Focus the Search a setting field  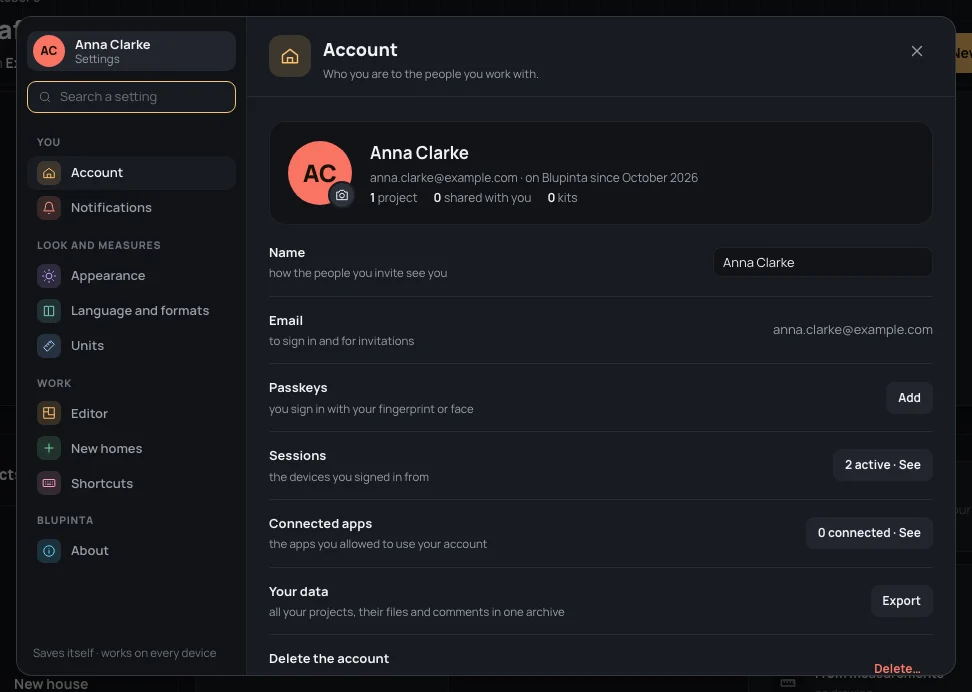tap(131, 97)
